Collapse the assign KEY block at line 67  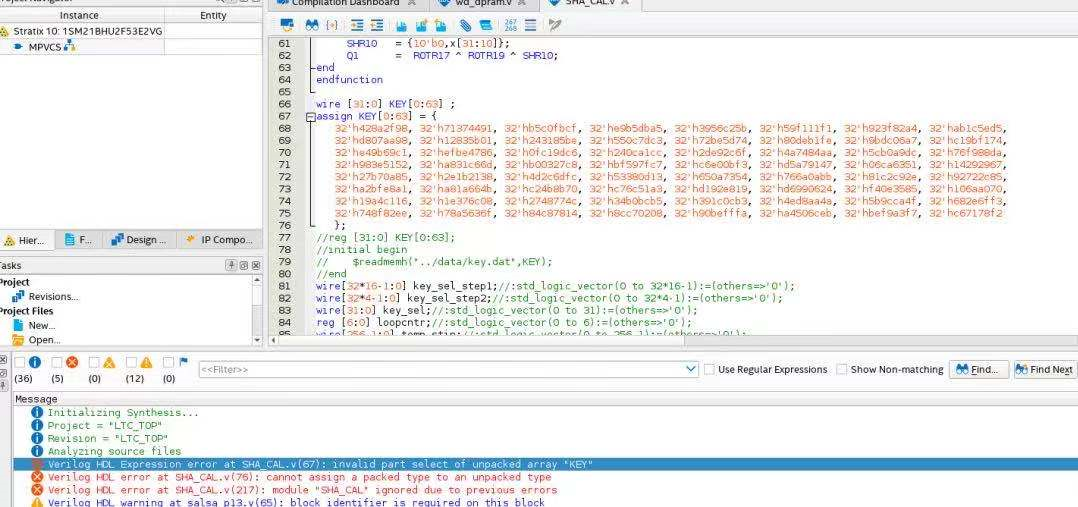pos(310,117)
